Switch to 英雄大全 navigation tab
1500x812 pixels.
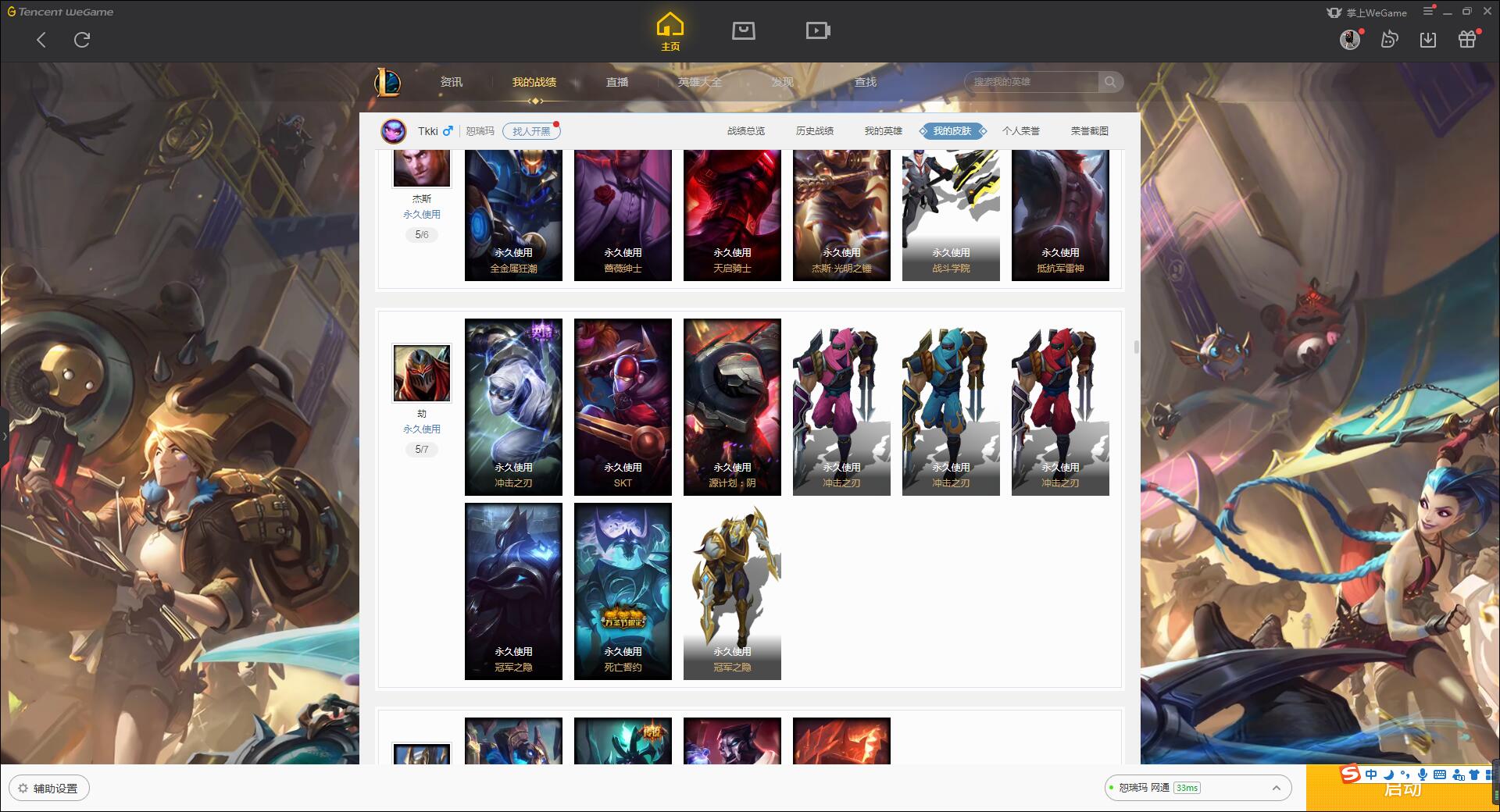700,82
